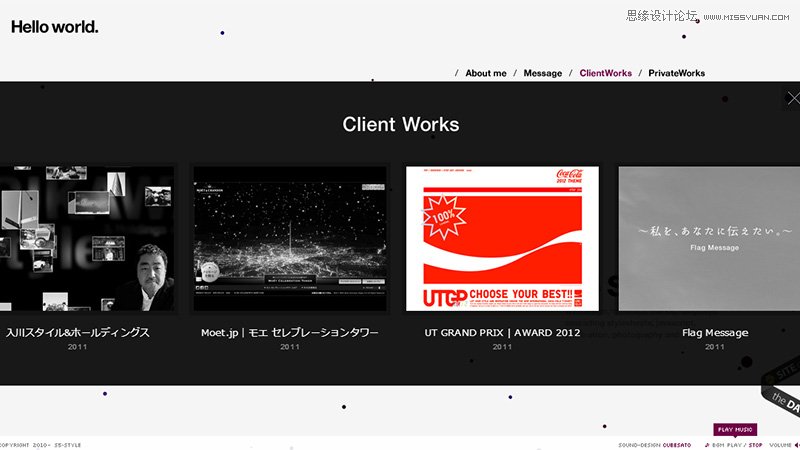The width and height of the screenshot is (800, 450).
Task: Click 2011 under UT GRAND PRIX
Action: click(x=502, y=347)
